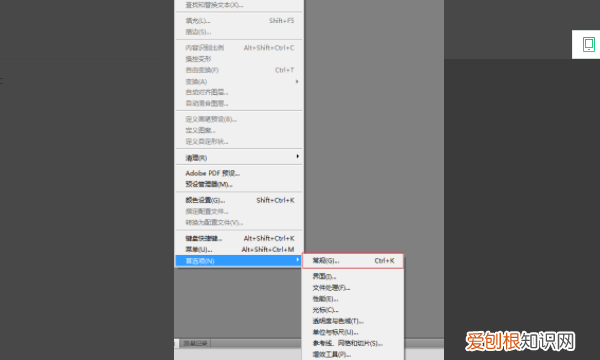Viewport: 600px width, 360px height.
Task: Expand the 变换(A) submenu arrow
Action: (297, 81)
